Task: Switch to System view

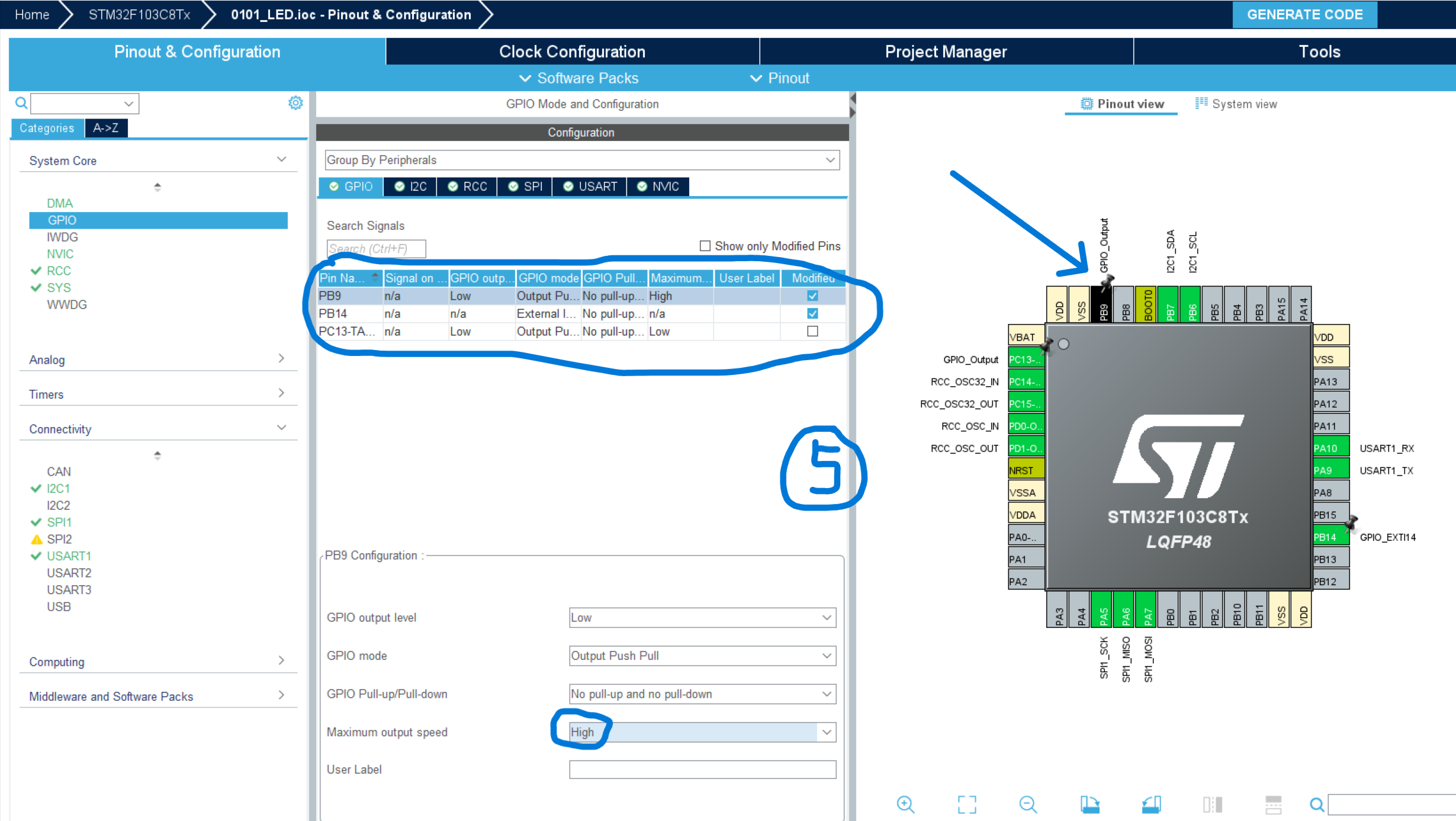Action: (1236, 104)
